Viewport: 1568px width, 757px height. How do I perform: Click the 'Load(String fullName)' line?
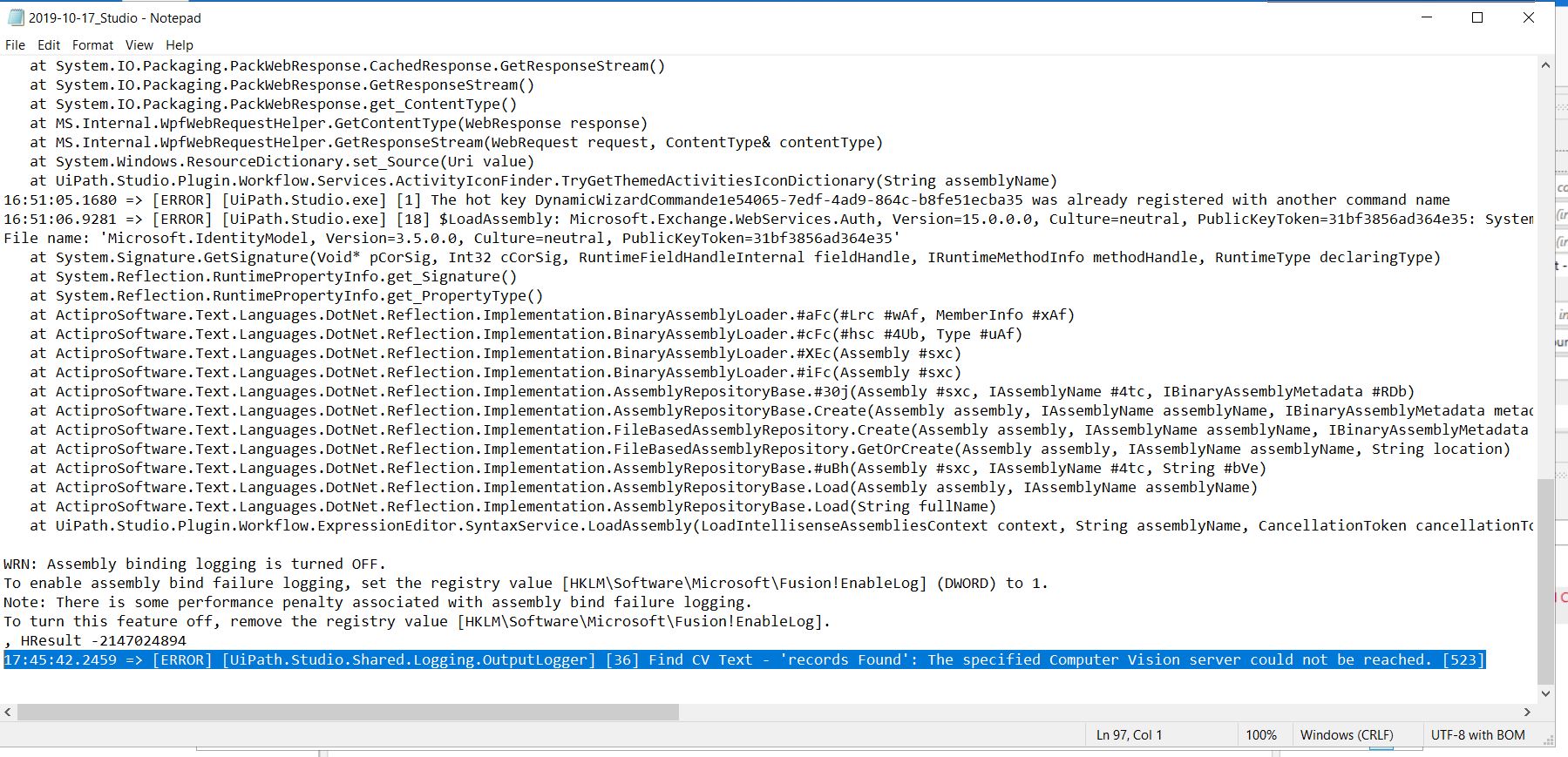(512, 507)
